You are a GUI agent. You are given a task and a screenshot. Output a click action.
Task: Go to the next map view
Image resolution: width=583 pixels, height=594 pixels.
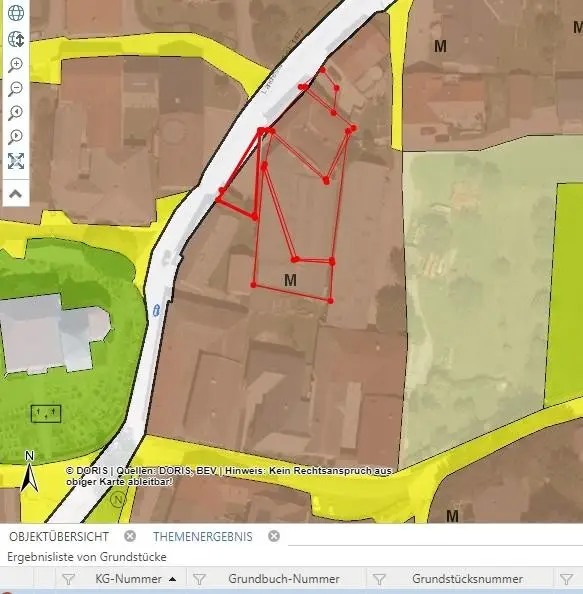click(16, 137)
